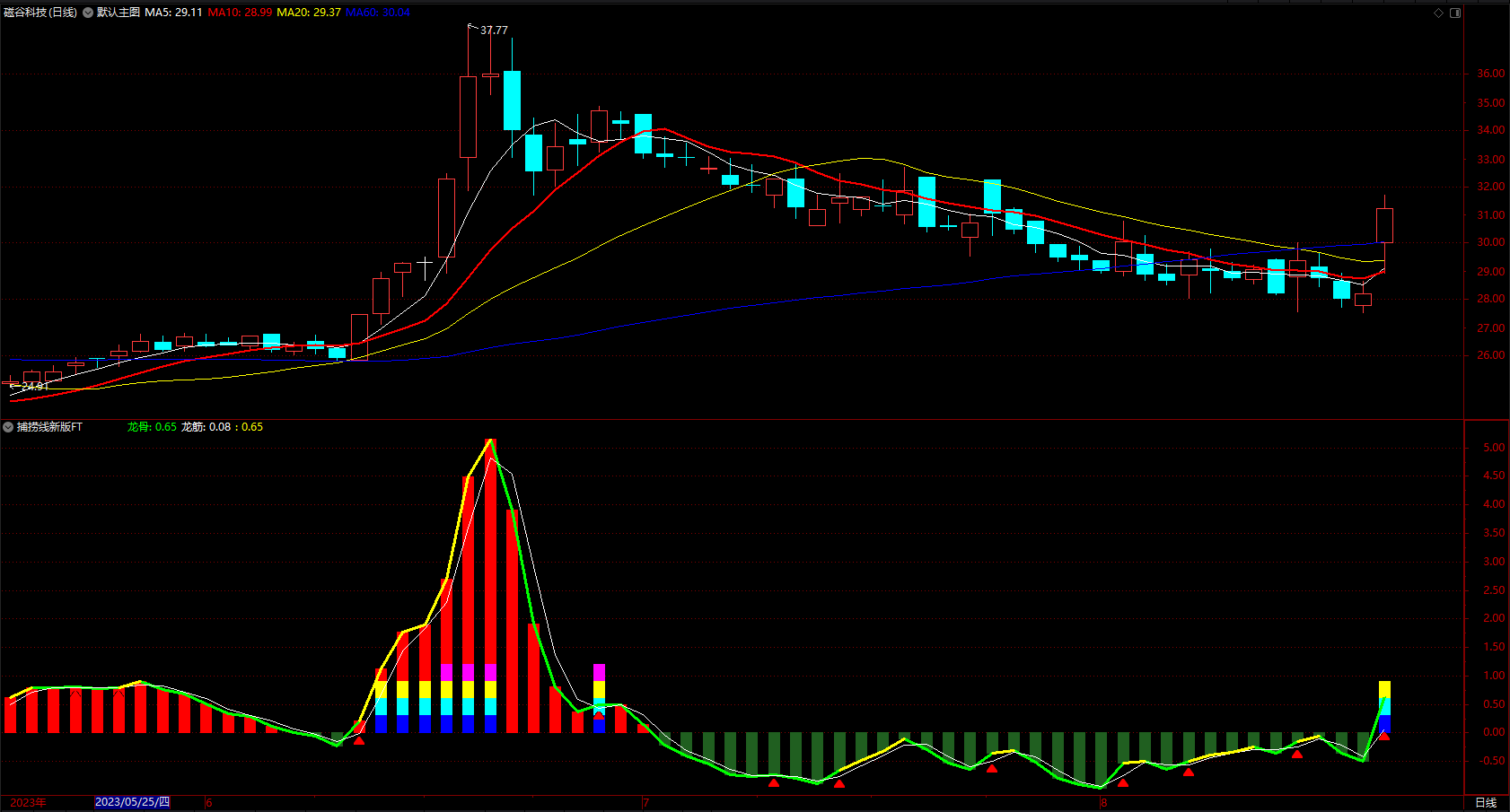Click the 默认主图 main chart label
This screenshot has height=812, width=1510.
(119, 13)
